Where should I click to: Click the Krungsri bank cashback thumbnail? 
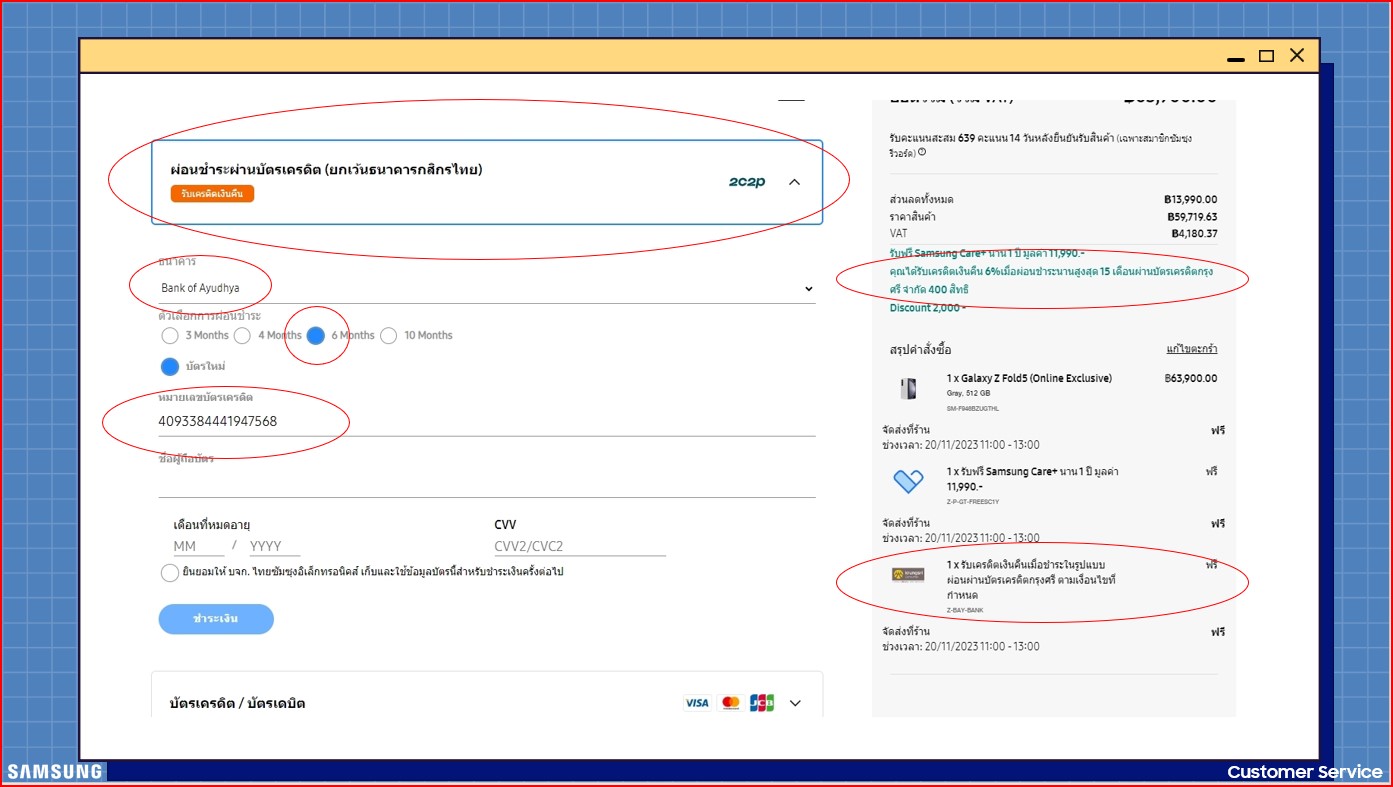click(908, 575)
